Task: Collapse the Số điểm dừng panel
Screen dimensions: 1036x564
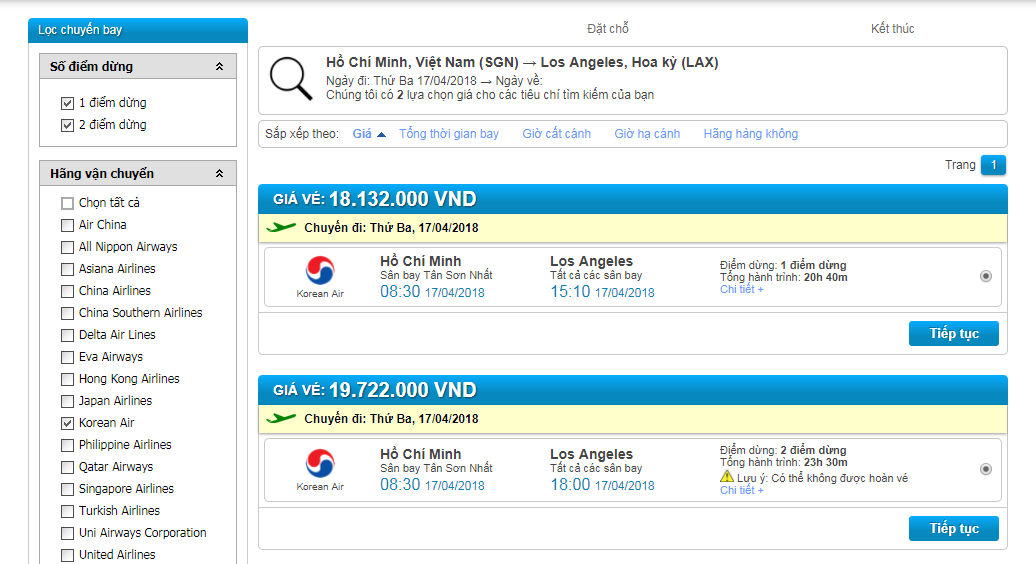Action: point(219,67)
